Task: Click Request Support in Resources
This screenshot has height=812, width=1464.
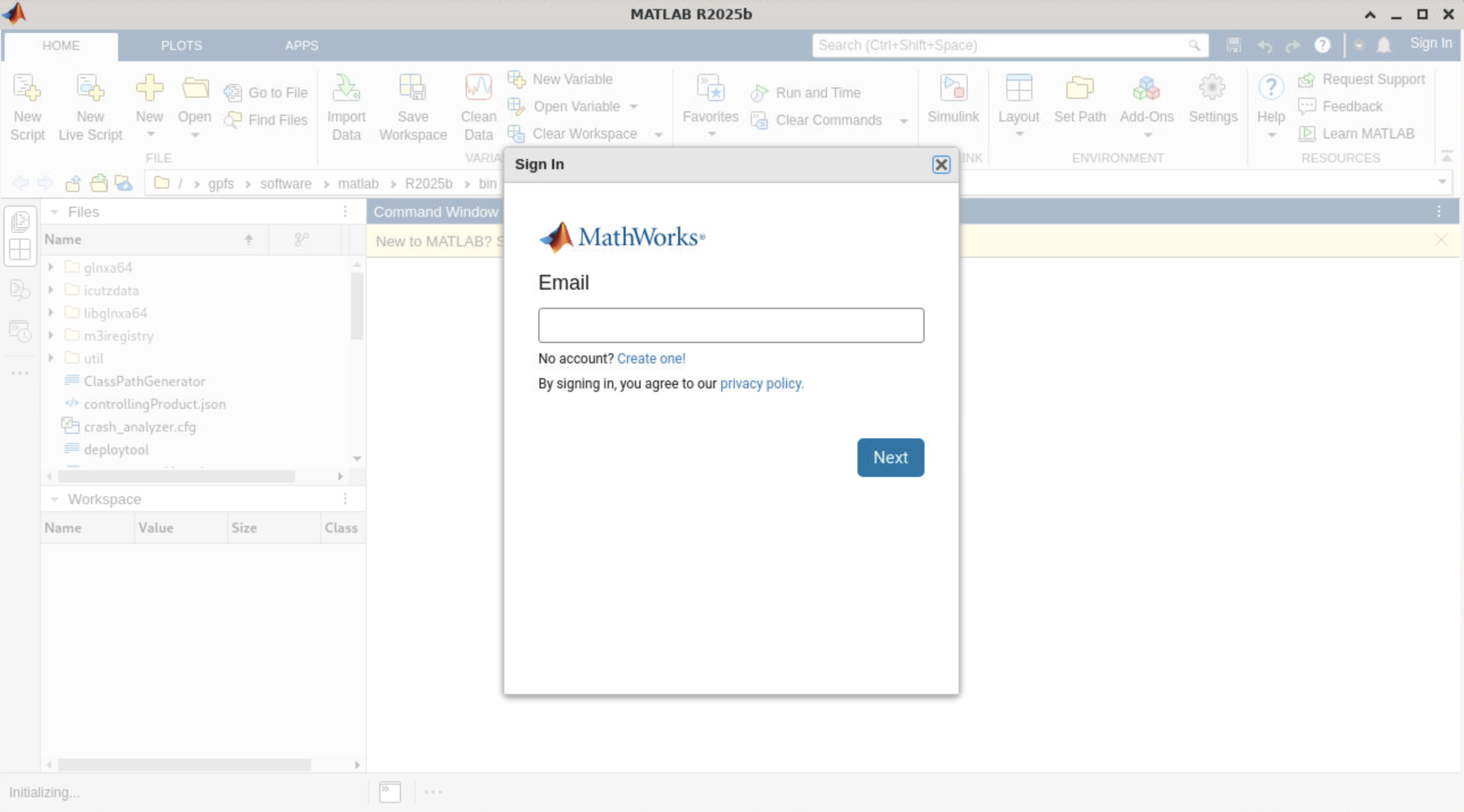Action: click(1362, 79)
